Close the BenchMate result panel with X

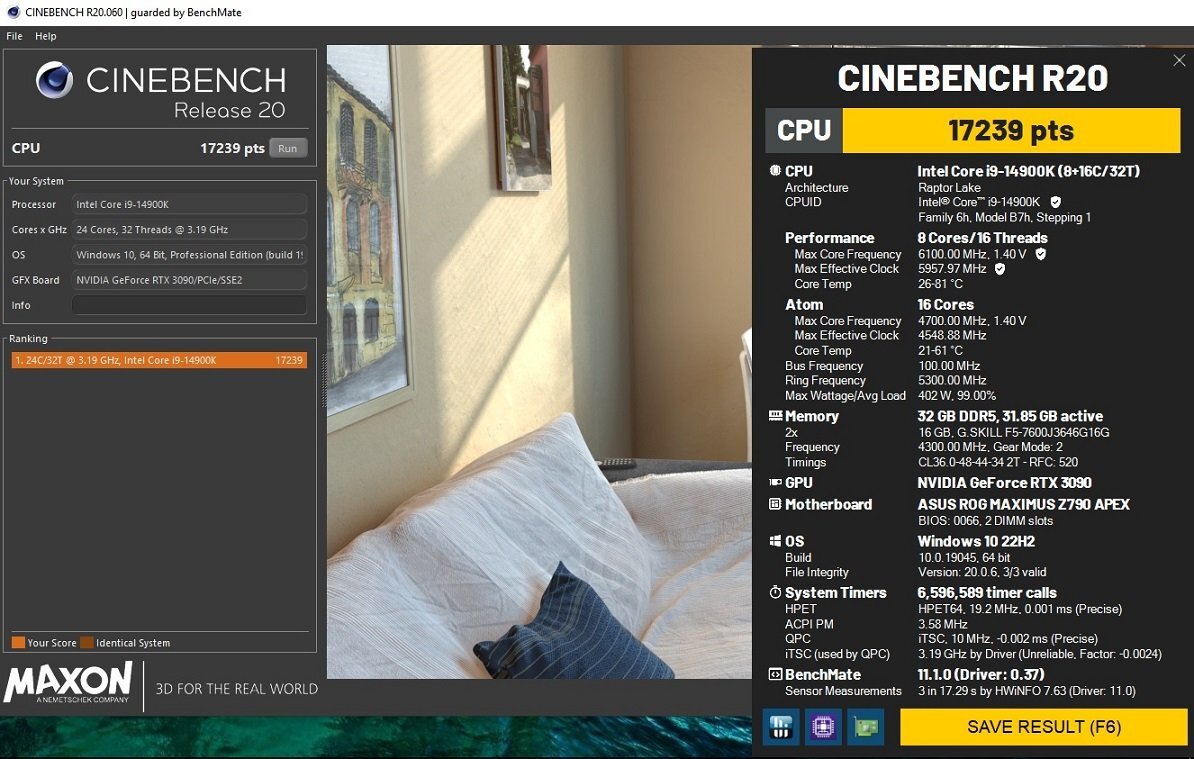click(x=1179, y=60)
